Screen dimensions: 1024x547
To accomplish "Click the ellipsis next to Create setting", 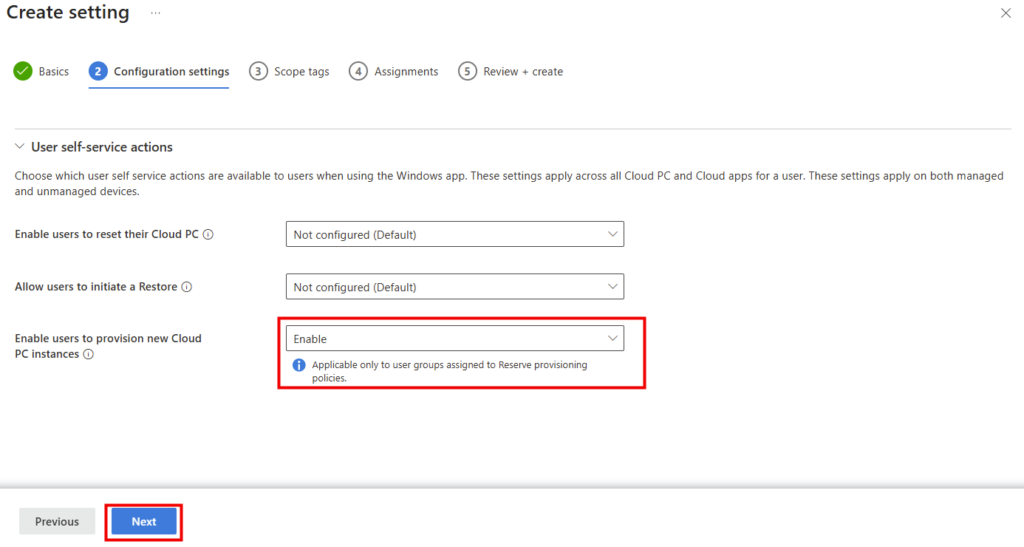I will click(155, 13).
